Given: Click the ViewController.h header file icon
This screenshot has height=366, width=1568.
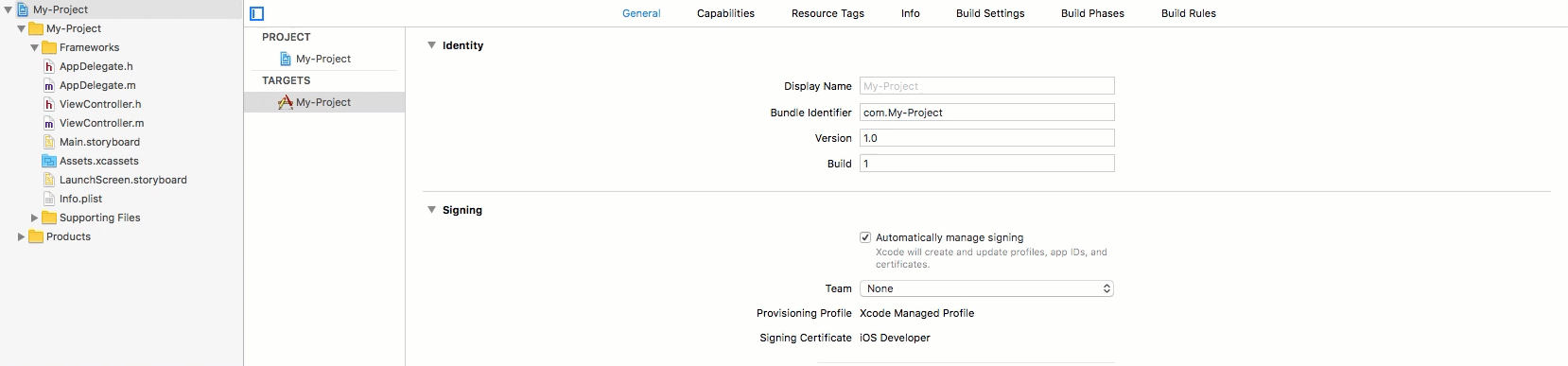Looking at the screenshot, I should [49, 104].
